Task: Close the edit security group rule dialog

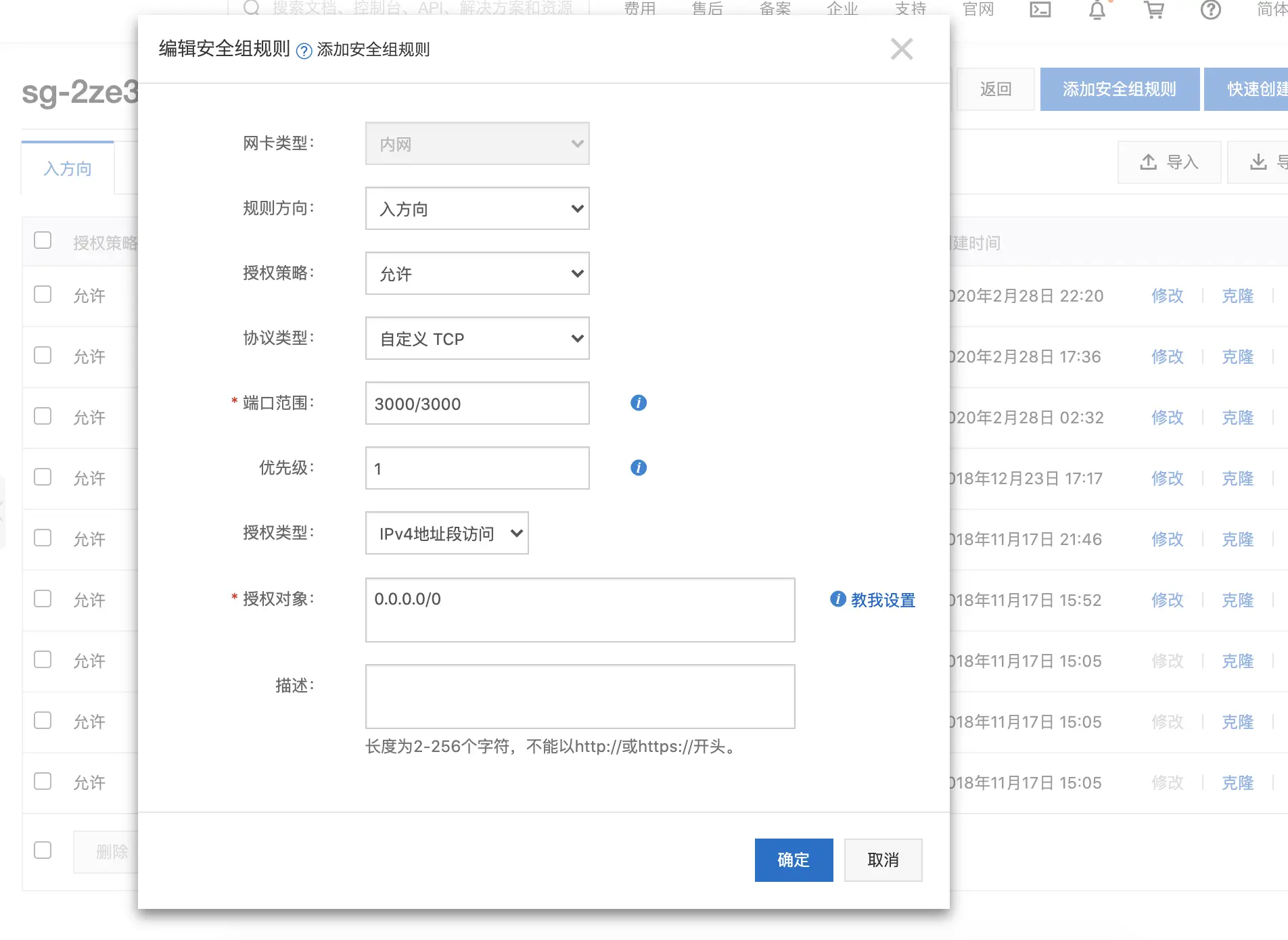Action: [x=902, y=49]
